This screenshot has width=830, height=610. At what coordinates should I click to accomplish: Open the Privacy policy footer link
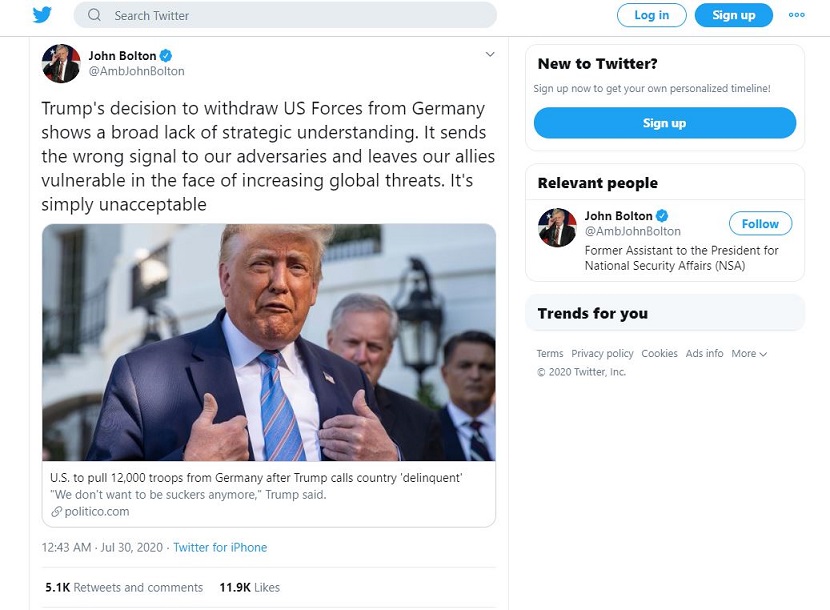click(x=602, y=354)
